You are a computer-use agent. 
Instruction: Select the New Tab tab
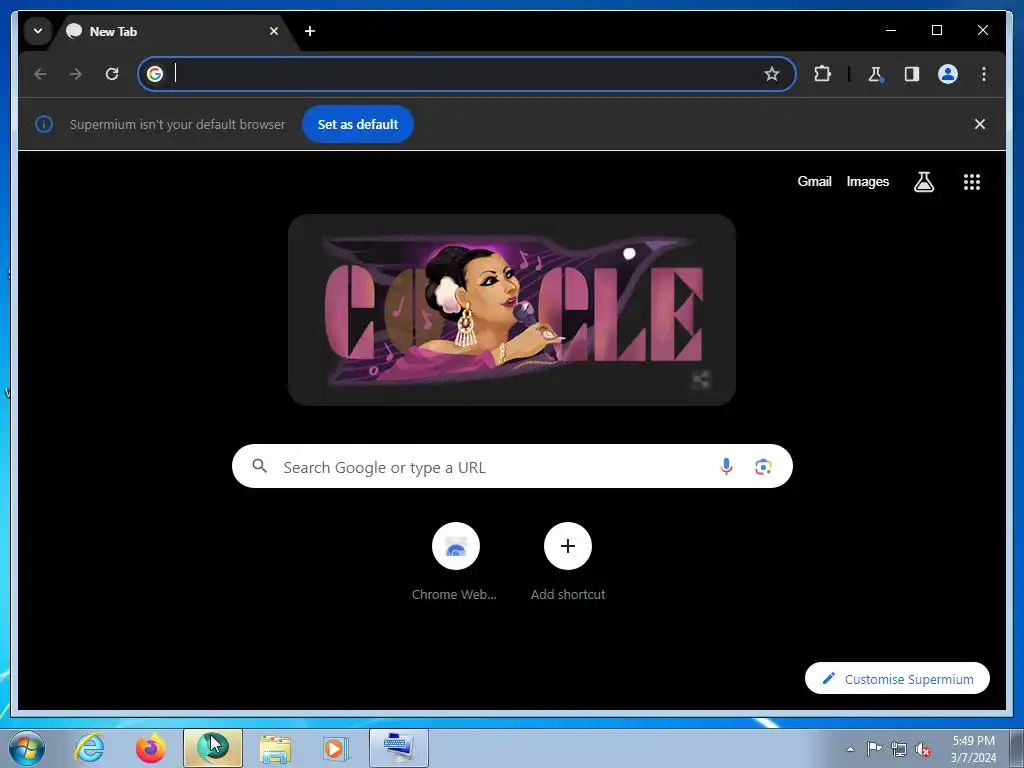(175, 31)
